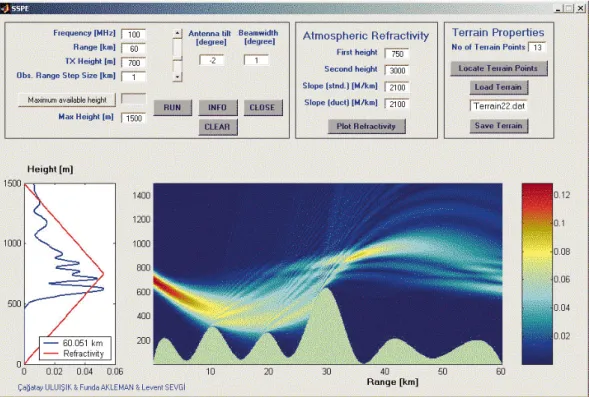Click the CLOSE button in the panel

(263, 108)
